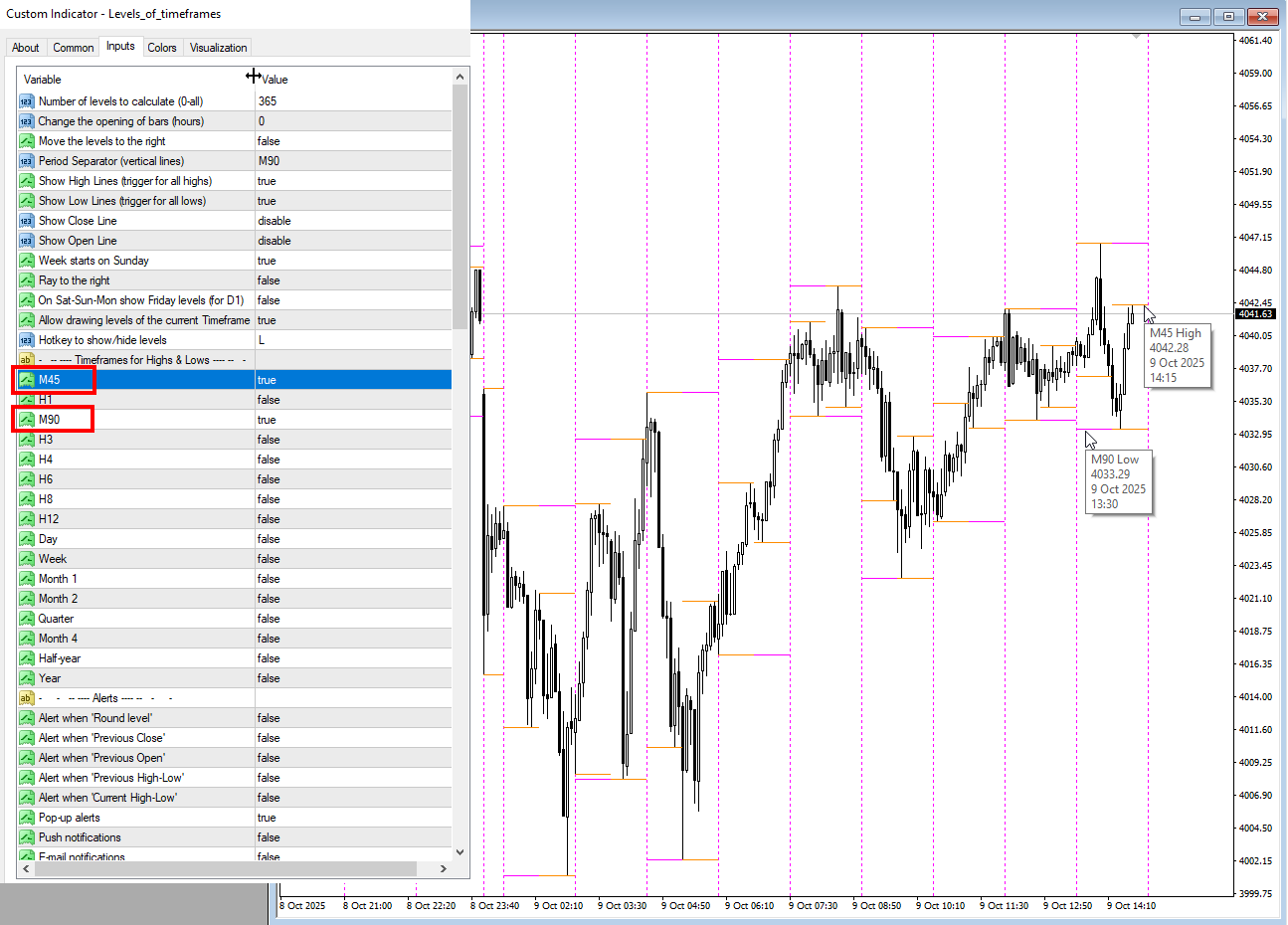This screenshot has width=1288, height=925.
Task: Click the Hotkey to show/hide levels icon
Action: point(27,340)
